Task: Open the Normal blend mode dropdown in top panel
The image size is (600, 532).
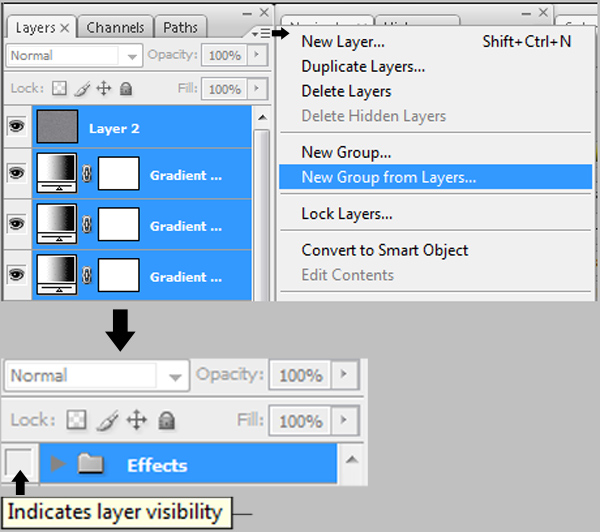Action: (x=74, y=56)
